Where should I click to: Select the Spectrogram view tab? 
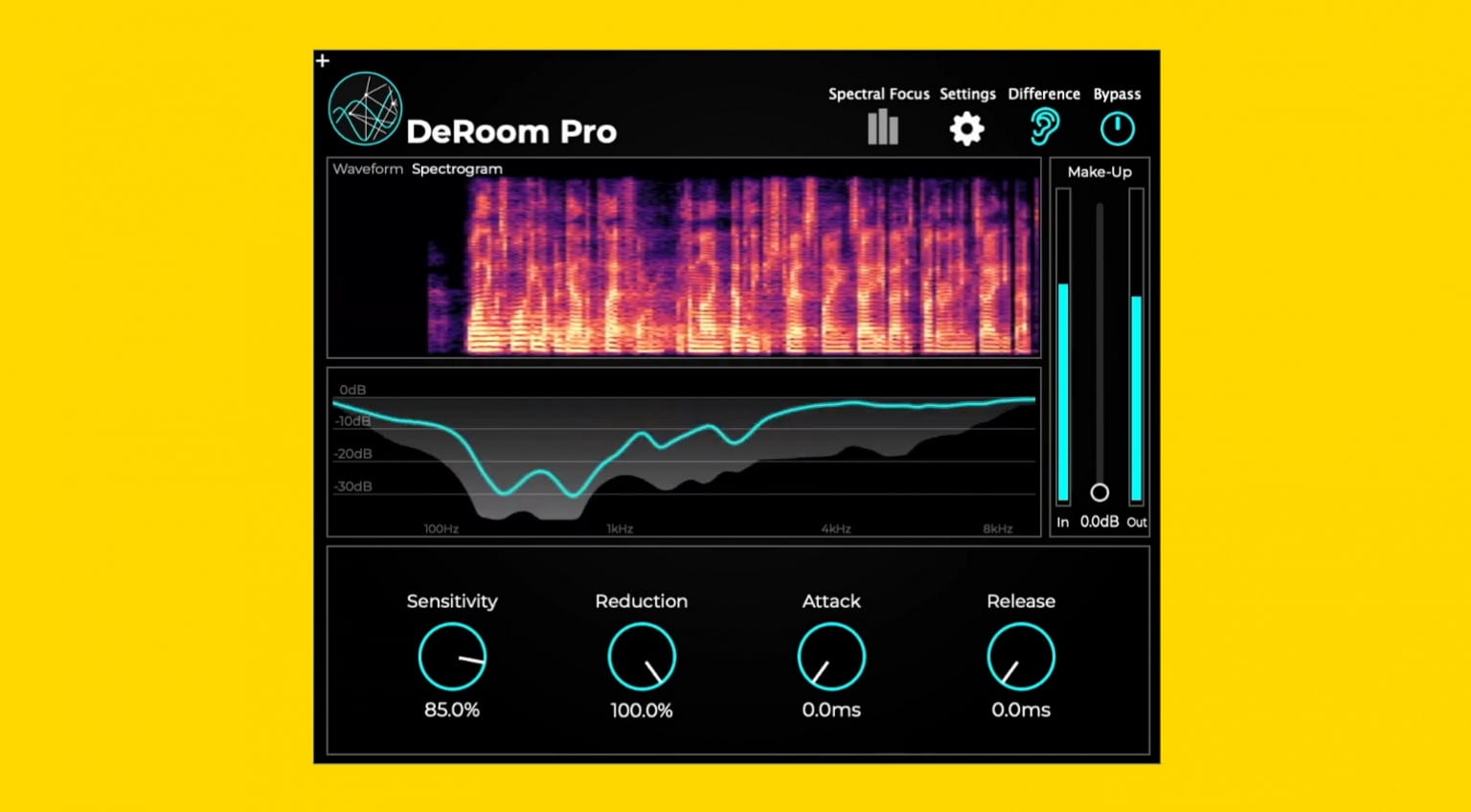(457, 169)
